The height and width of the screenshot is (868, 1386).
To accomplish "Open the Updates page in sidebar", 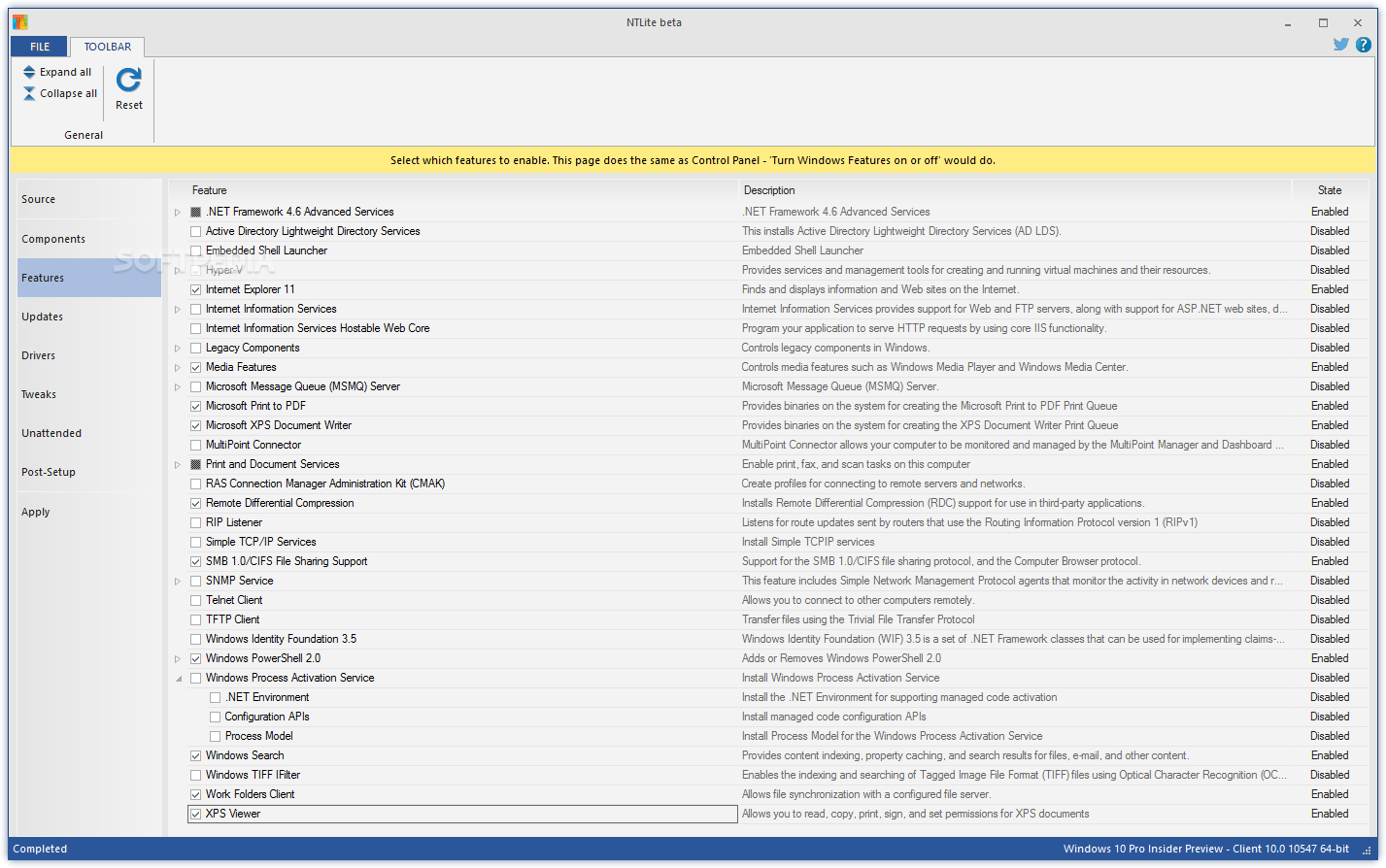I will [89, 317].
